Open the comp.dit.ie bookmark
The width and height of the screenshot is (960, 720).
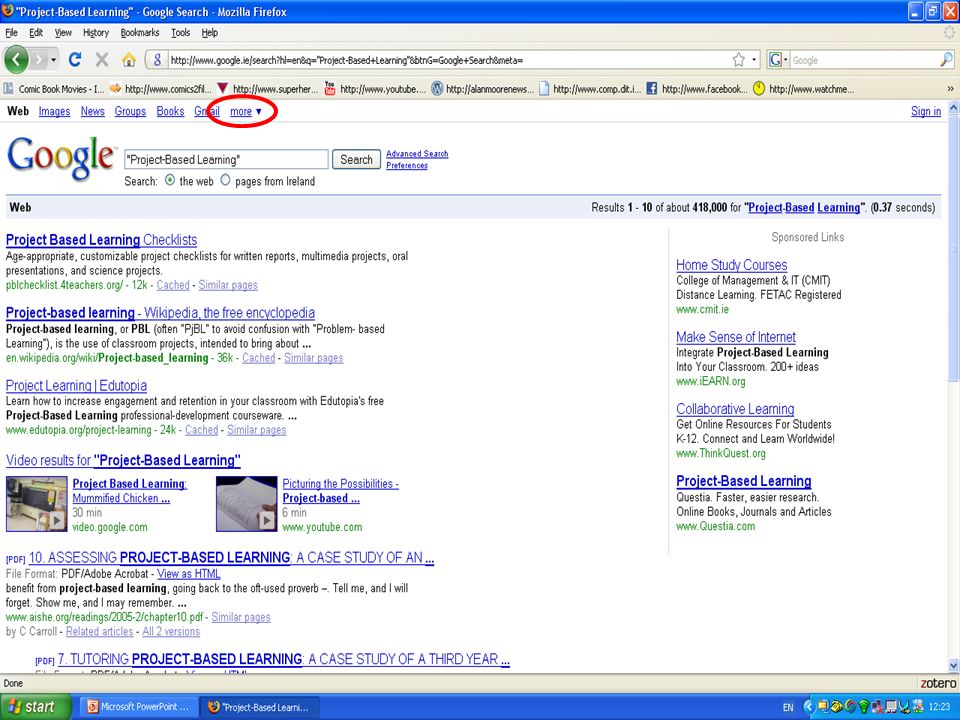(x=590, y=89)
